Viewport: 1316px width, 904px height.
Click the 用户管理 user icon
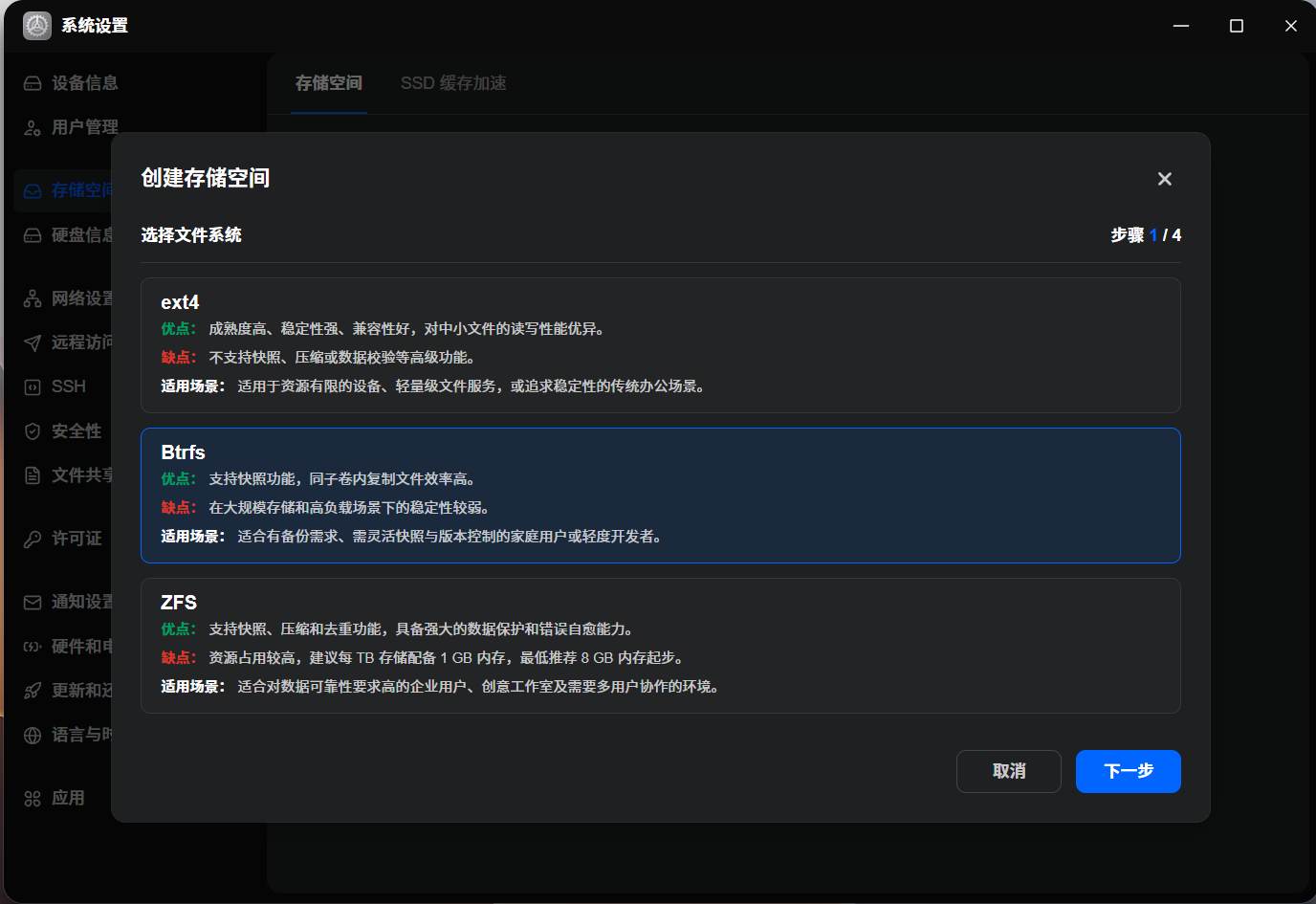(x=33, y=127)
